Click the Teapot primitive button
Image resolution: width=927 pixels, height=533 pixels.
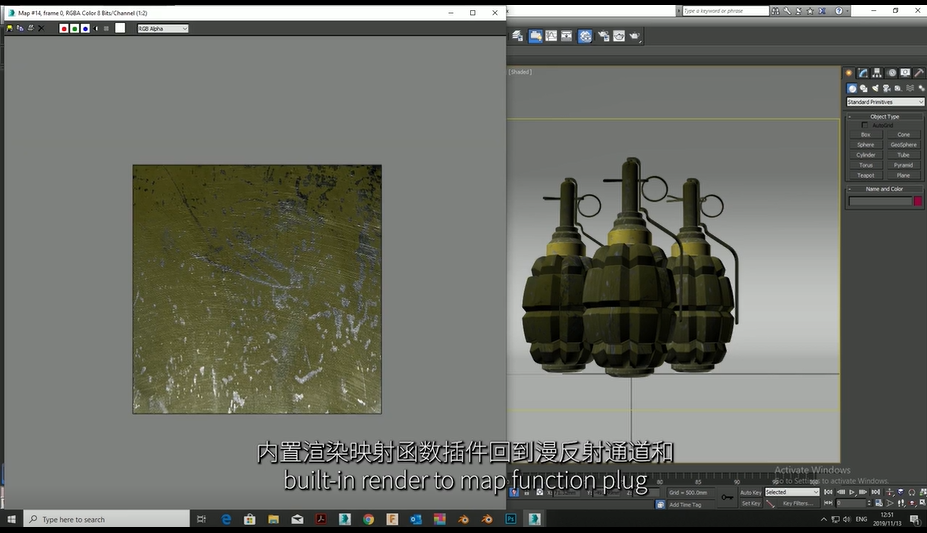click(866, 176)
